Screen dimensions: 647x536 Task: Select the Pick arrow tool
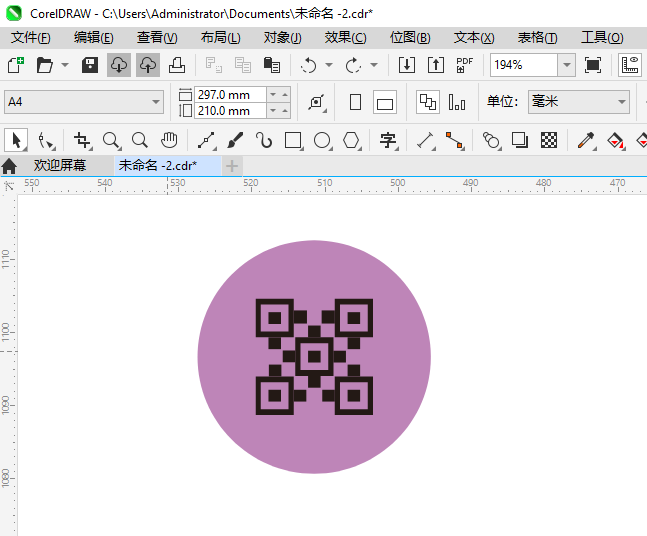pos(16,141)
